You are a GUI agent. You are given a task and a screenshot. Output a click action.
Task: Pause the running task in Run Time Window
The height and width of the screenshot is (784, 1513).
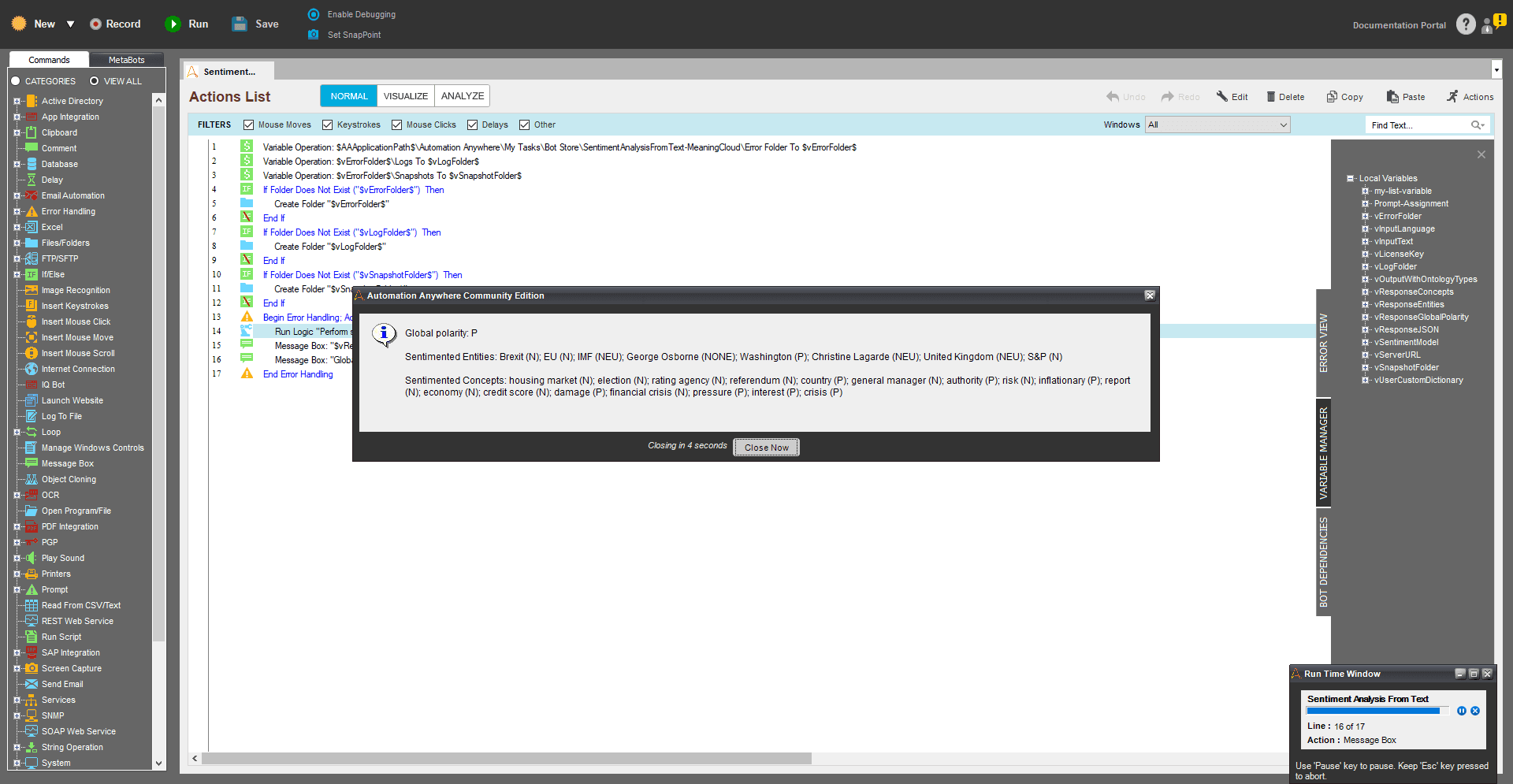coord(1462,711)
